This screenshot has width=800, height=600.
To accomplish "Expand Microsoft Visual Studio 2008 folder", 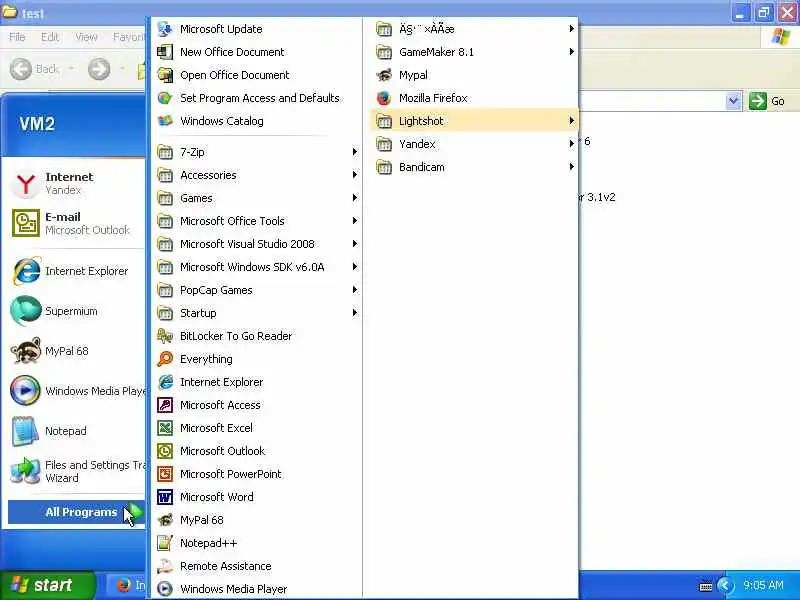I will click(x=257, y=244).
